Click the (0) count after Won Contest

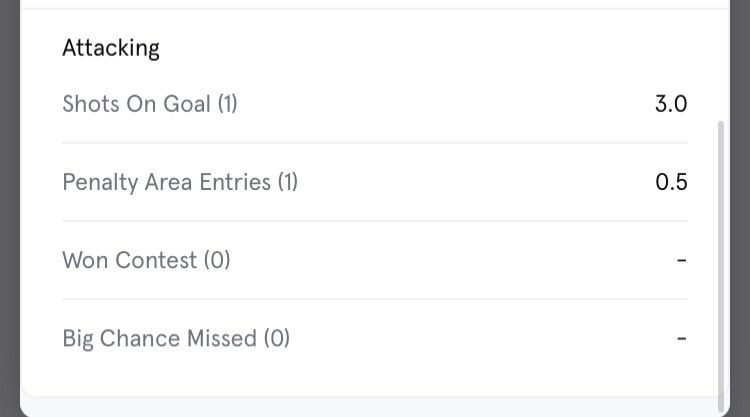pyautogui.click(x=217, y=260)
